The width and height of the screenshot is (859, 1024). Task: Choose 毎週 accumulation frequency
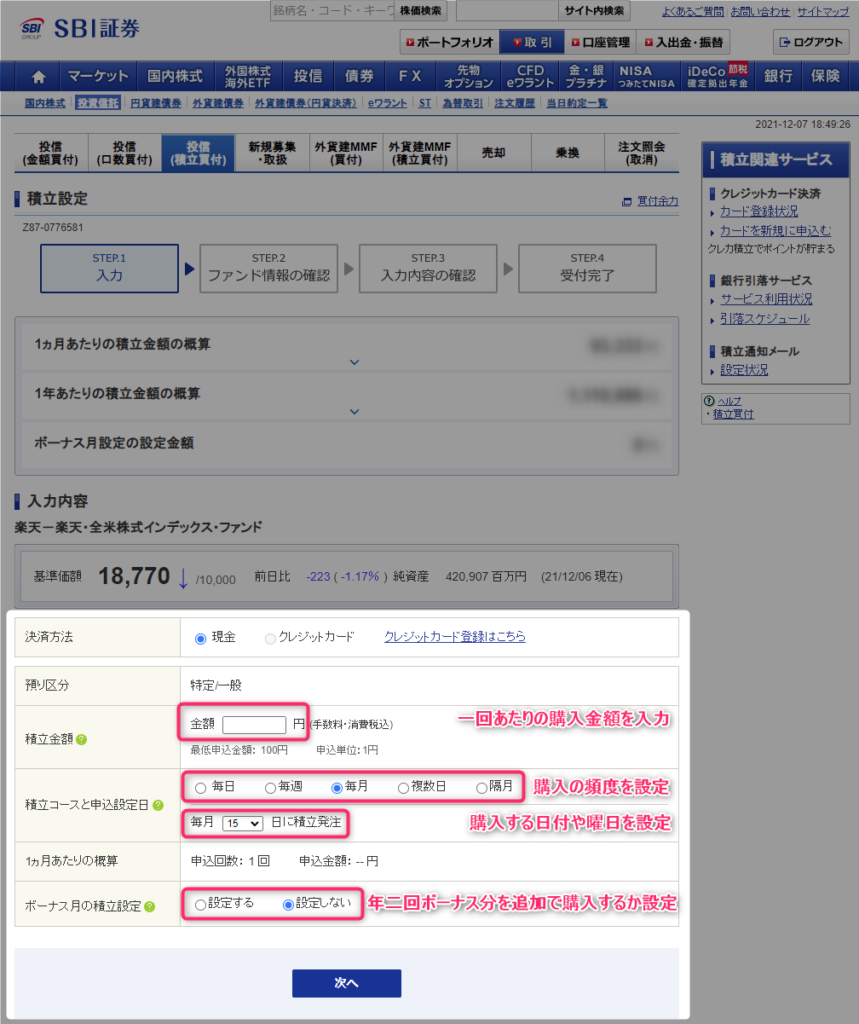(x=270, y=788)
